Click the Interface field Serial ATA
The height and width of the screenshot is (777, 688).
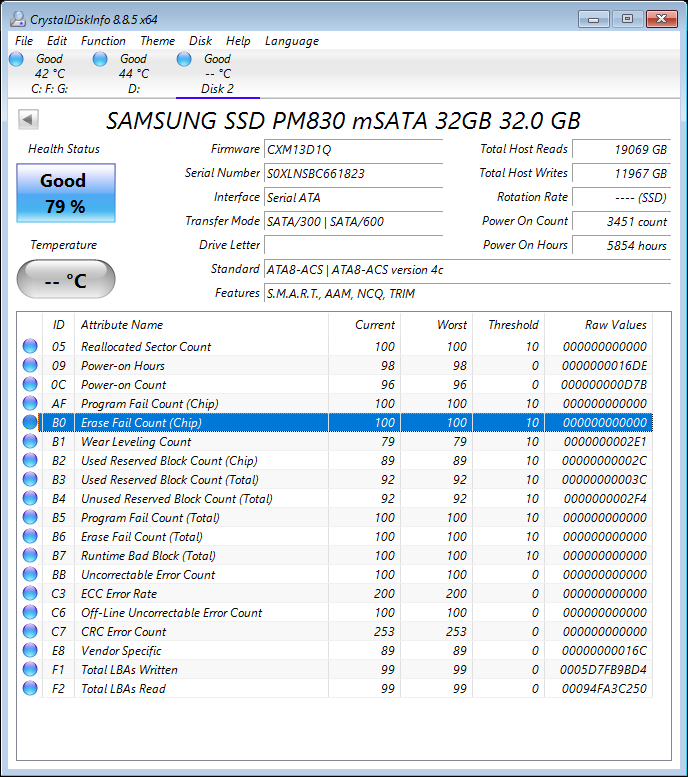353,197
